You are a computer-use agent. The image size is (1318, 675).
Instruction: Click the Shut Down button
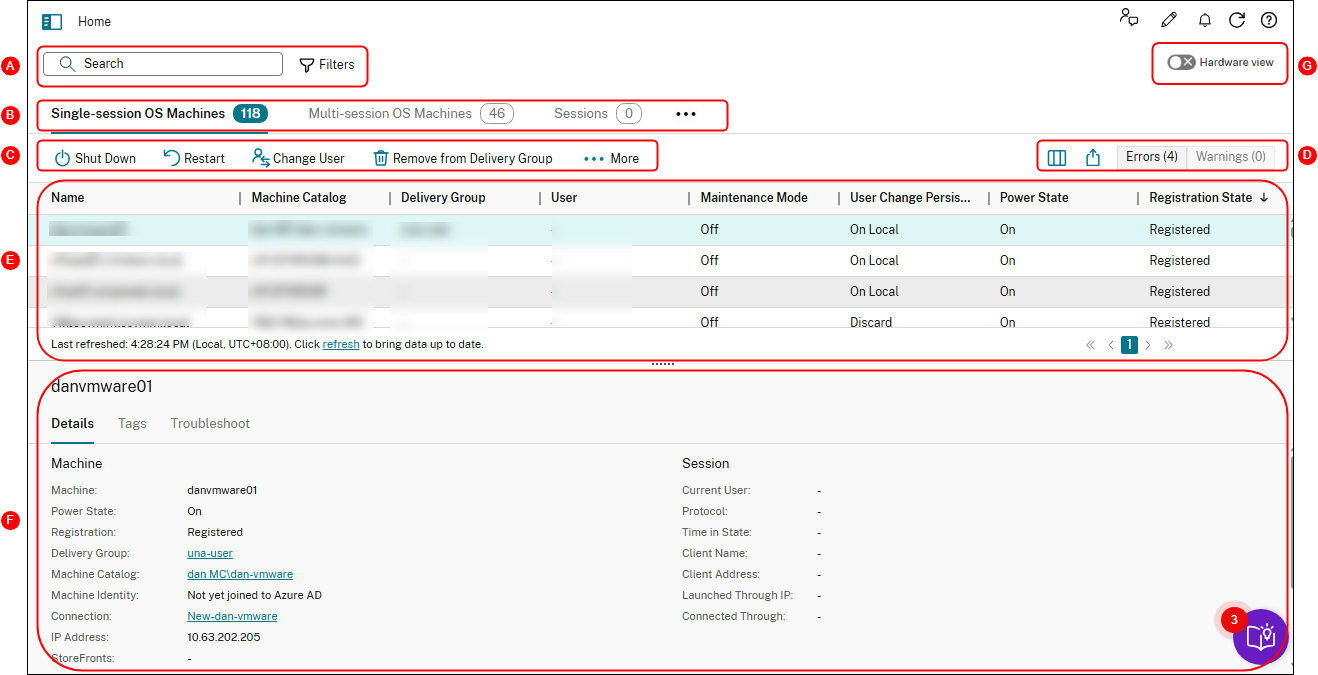(x=95, y=158)
